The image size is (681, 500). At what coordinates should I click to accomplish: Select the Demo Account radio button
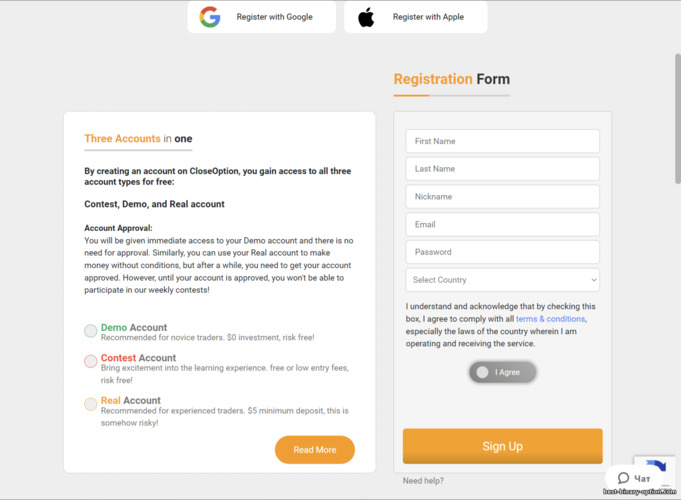pyautogui.click(x=91, y=331)
